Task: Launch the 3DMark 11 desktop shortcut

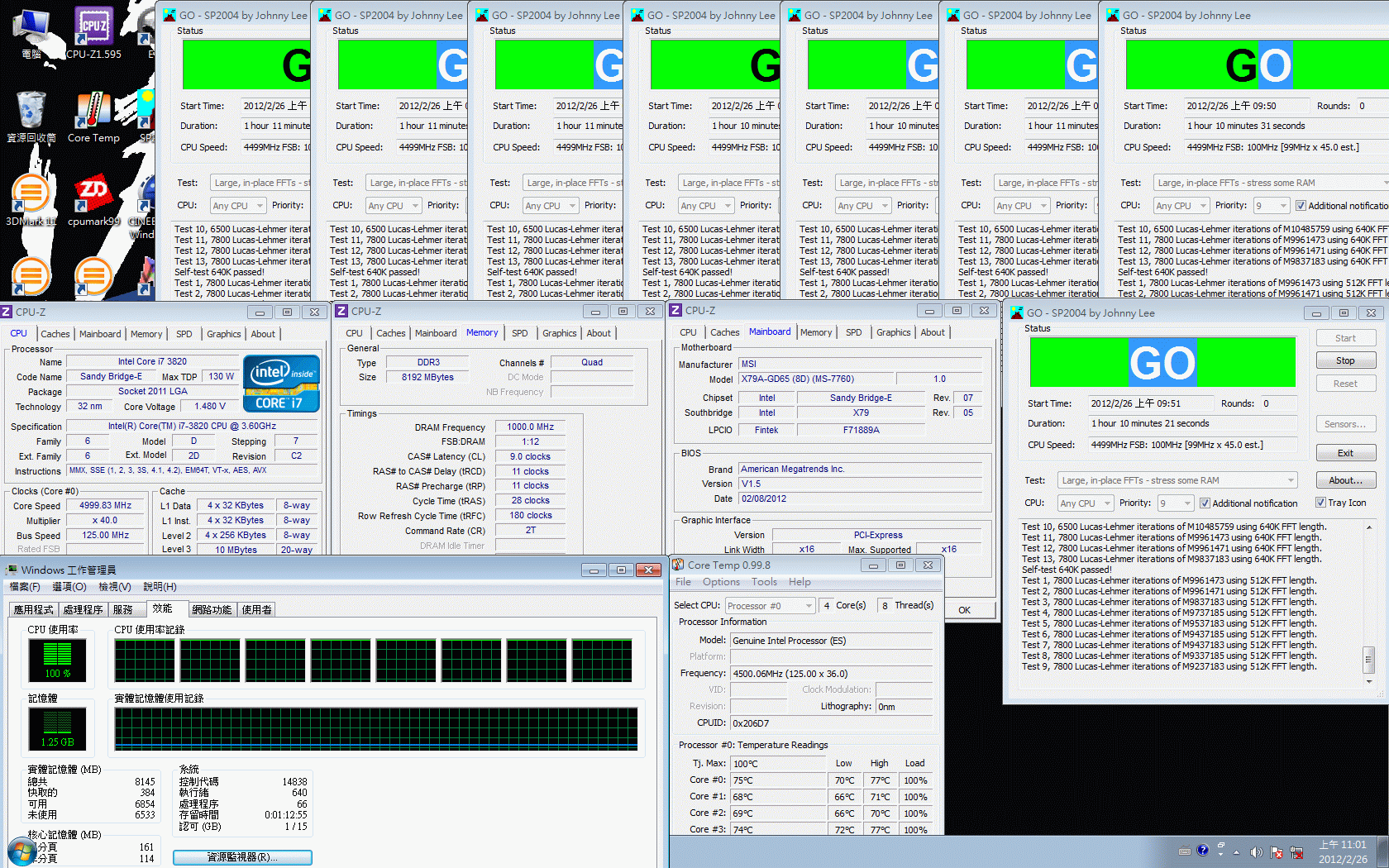Action: coord(31,200)
